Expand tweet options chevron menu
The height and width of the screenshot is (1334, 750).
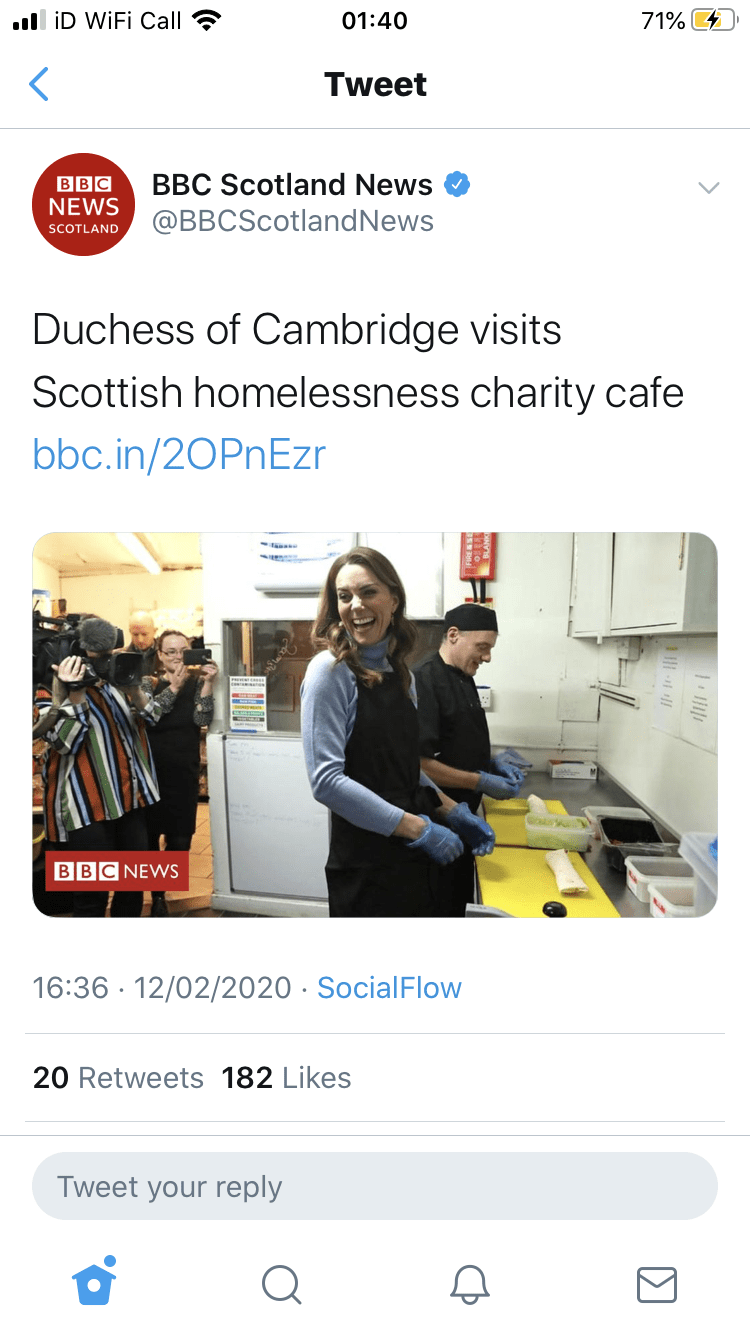(709, 188)
